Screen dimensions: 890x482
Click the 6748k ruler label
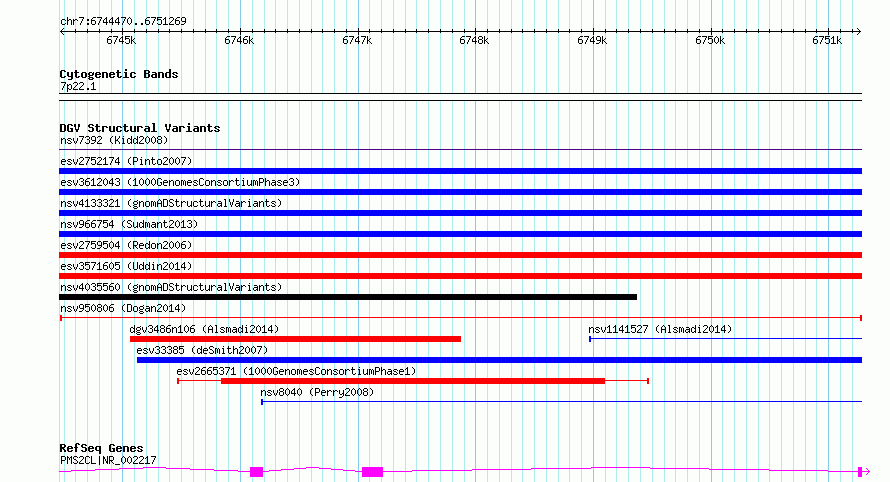click(x=474, y=40)
